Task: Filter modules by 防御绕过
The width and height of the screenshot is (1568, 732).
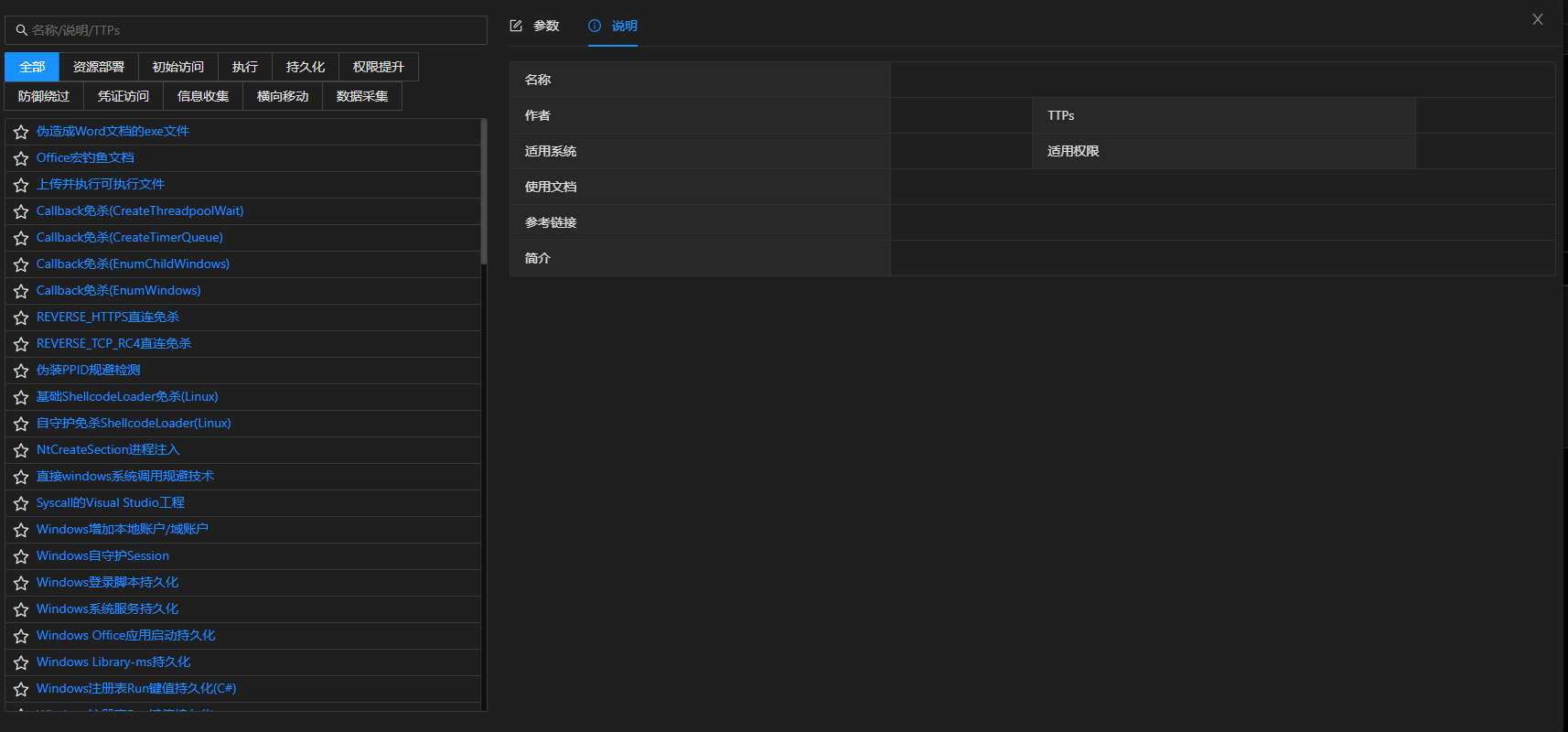Action: coord(44,96)
